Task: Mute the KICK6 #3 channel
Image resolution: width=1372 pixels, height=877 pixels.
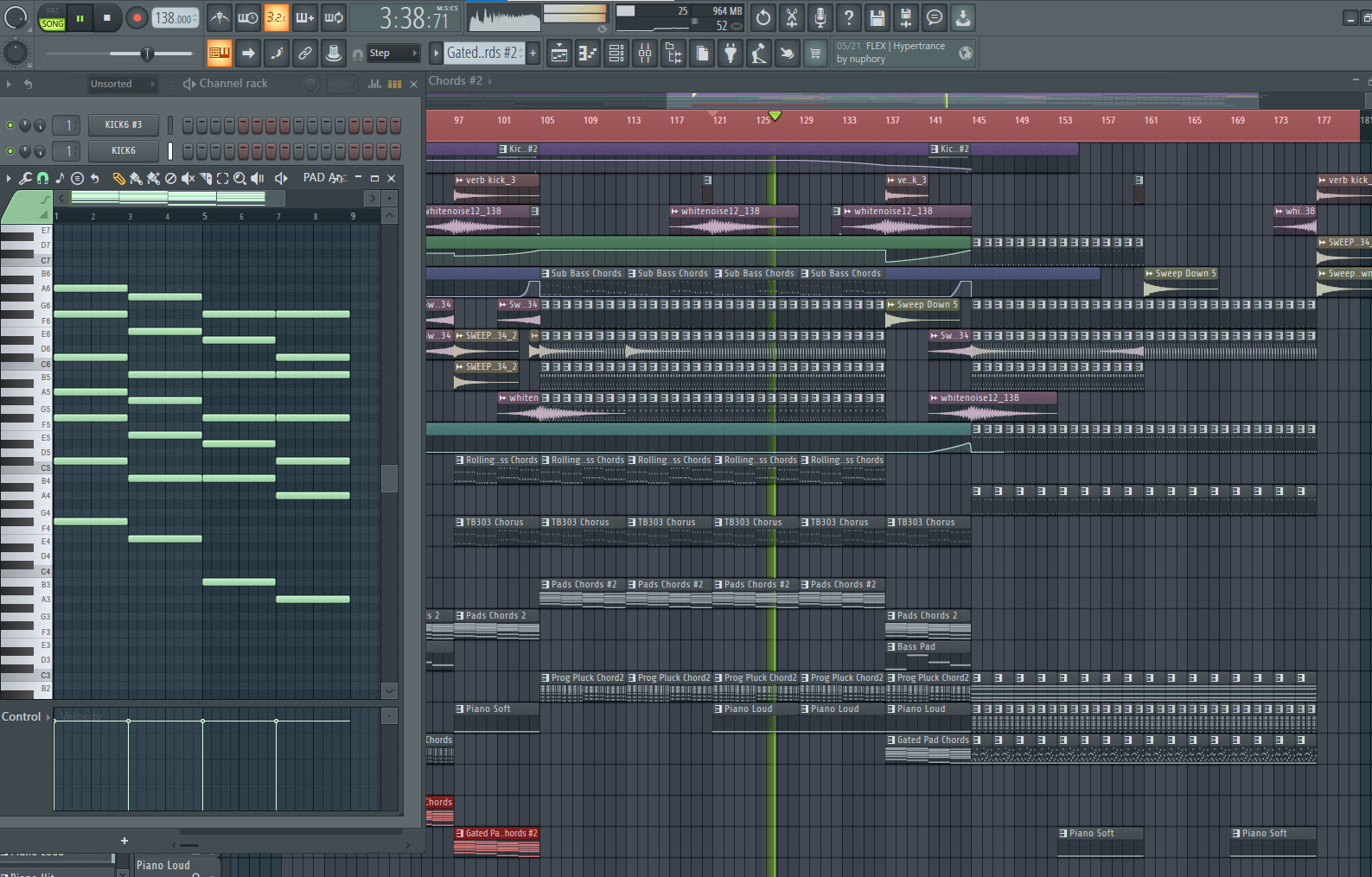Action: (10, 125)
